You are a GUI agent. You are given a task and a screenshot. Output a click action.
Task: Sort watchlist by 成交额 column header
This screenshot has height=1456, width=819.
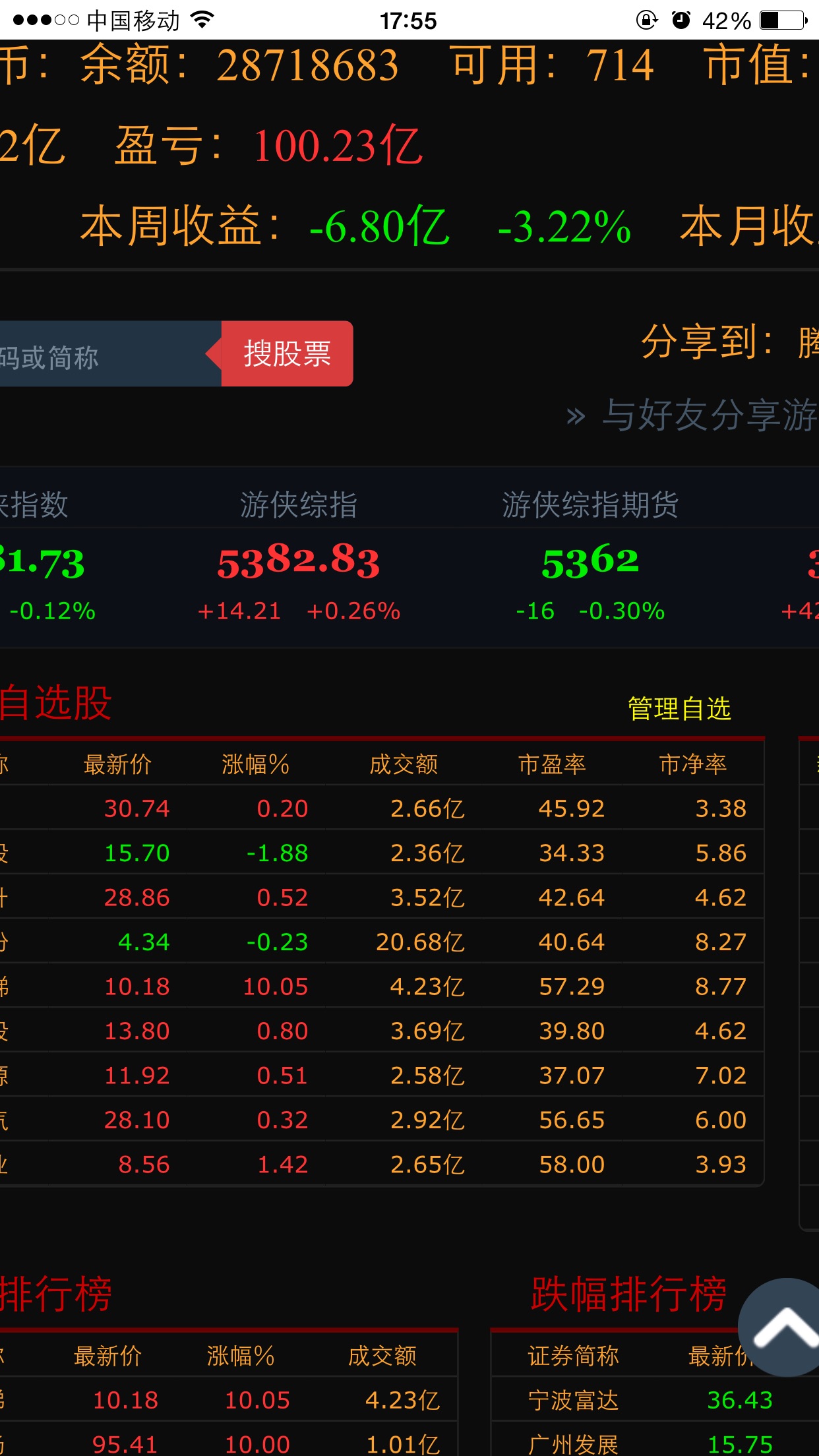404,764
